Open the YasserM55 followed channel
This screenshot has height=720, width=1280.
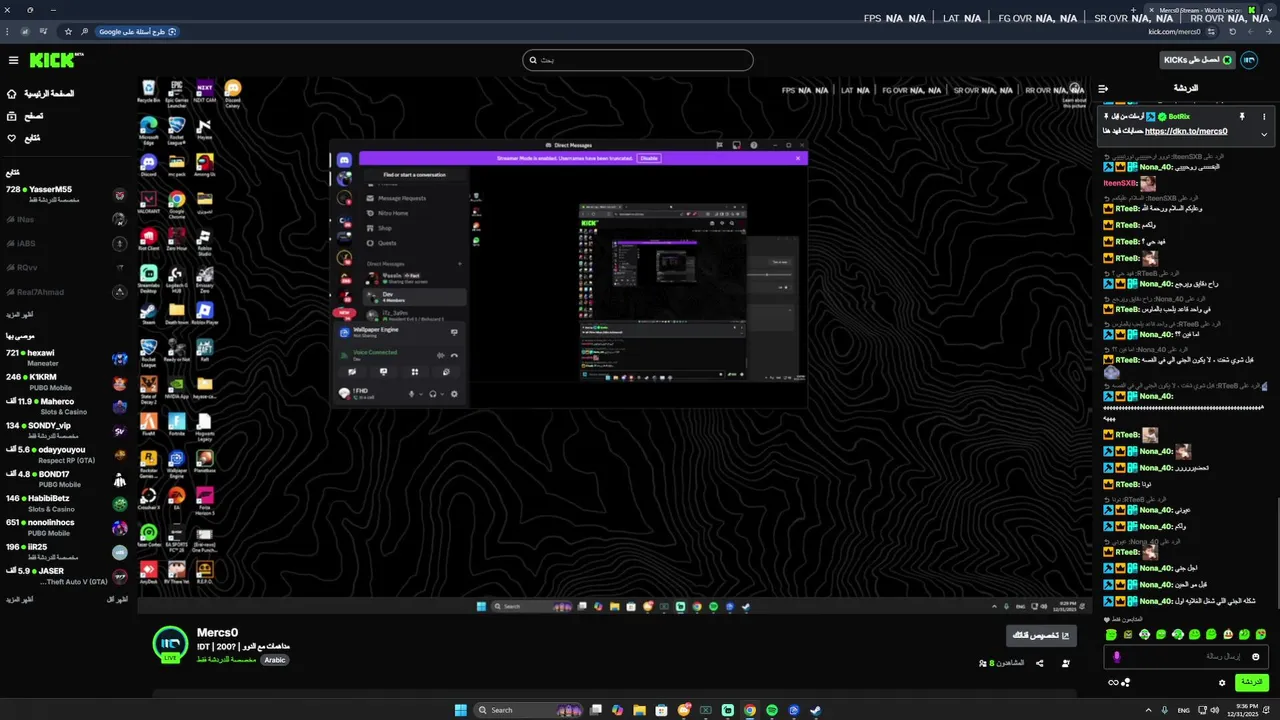pyautogui.click(x=66, y=194)
